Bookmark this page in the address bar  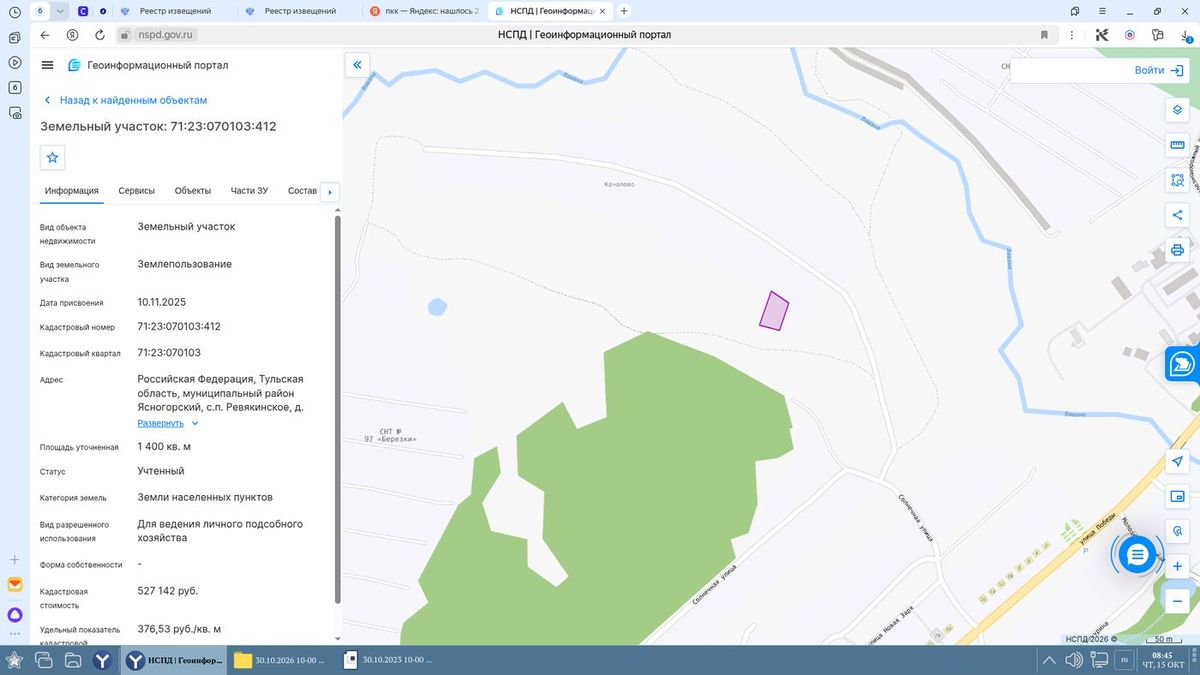[x=1044, y=34]
